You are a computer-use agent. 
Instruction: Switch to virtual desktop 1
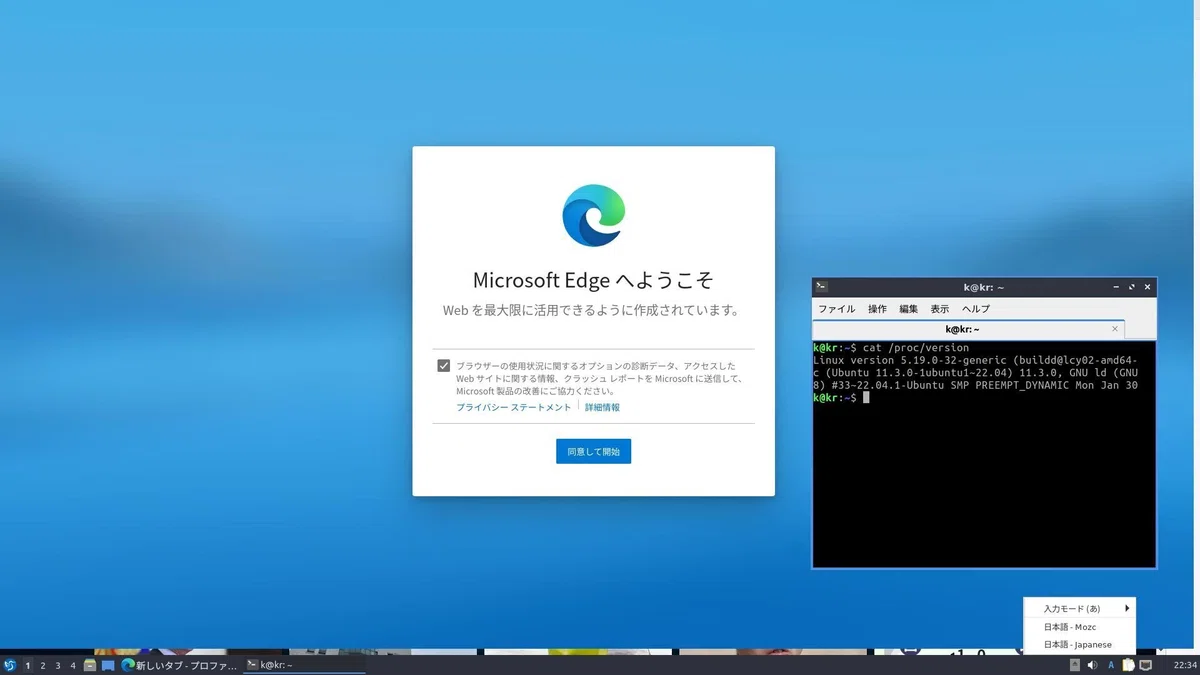pyautogui.click(x=28, y=665)
